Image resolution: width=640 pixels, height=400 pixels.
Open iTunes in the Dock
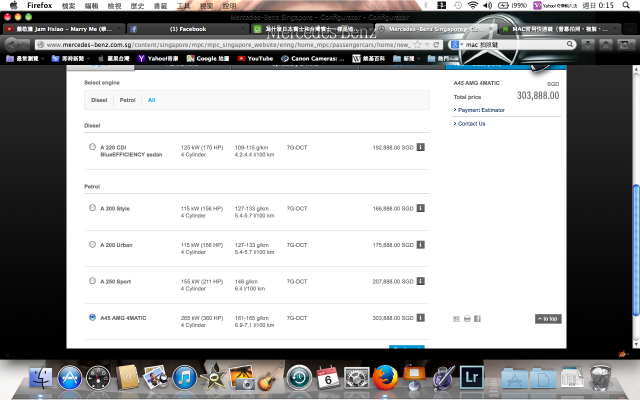(184, 377)
